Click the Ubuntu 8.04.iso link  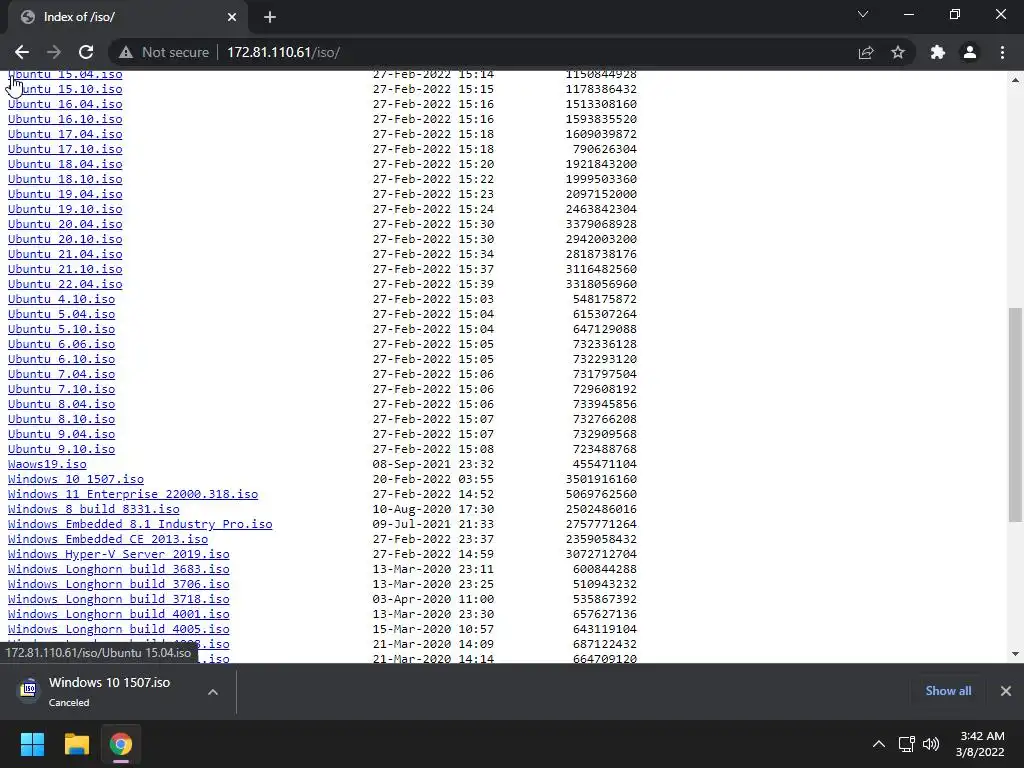(61, 404)
